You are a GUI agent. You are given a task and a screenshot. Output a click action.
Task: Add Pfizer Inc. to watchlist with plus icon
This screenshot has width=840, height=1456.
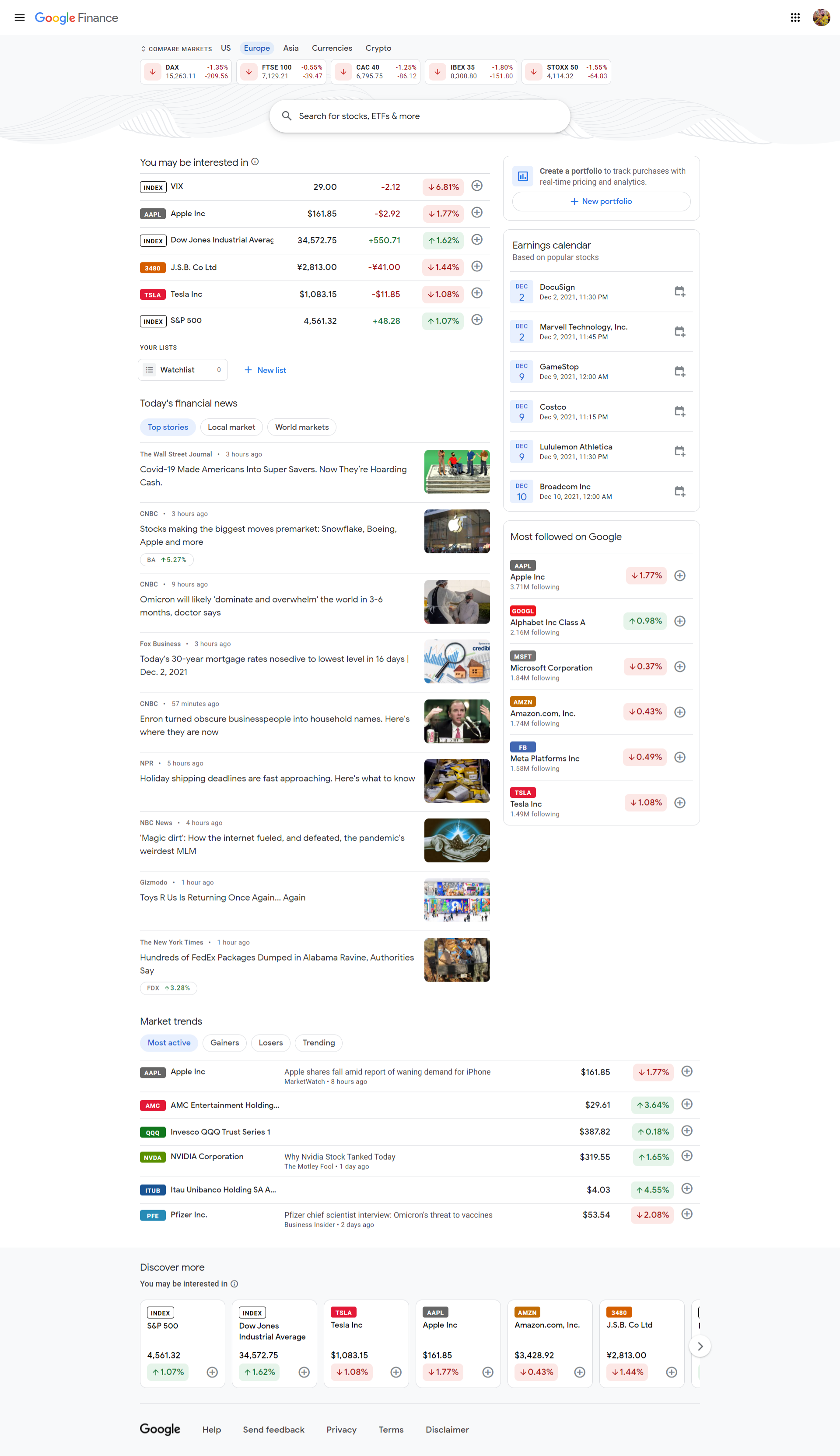coord(687,1214)
